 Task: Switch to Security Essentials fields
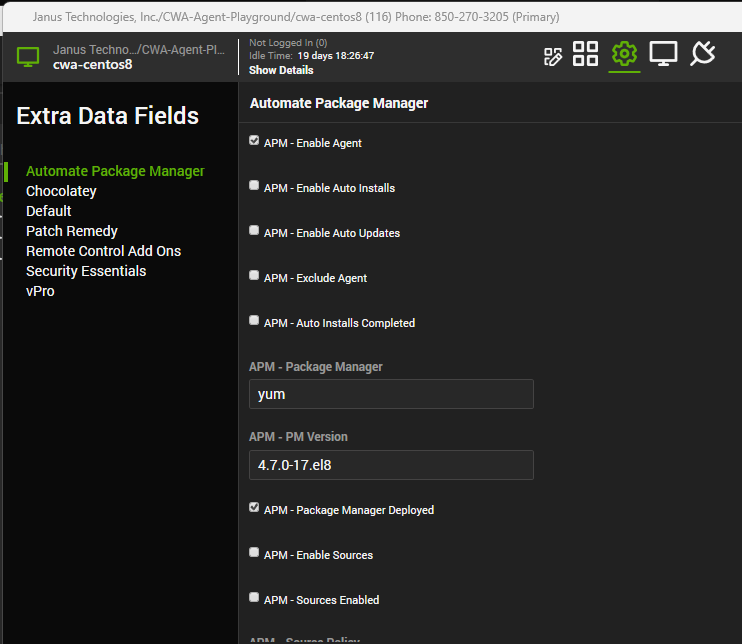click(x=86, y=271)
